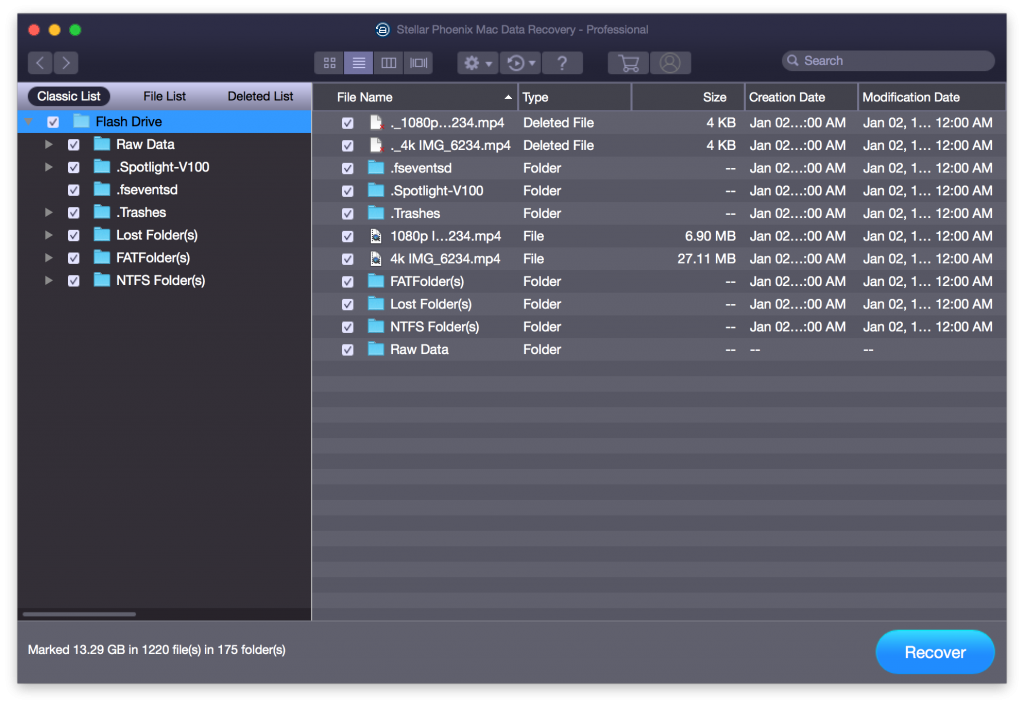1024x705 pixels.
Task: Sort by Size column header
Action: [688, 97]
